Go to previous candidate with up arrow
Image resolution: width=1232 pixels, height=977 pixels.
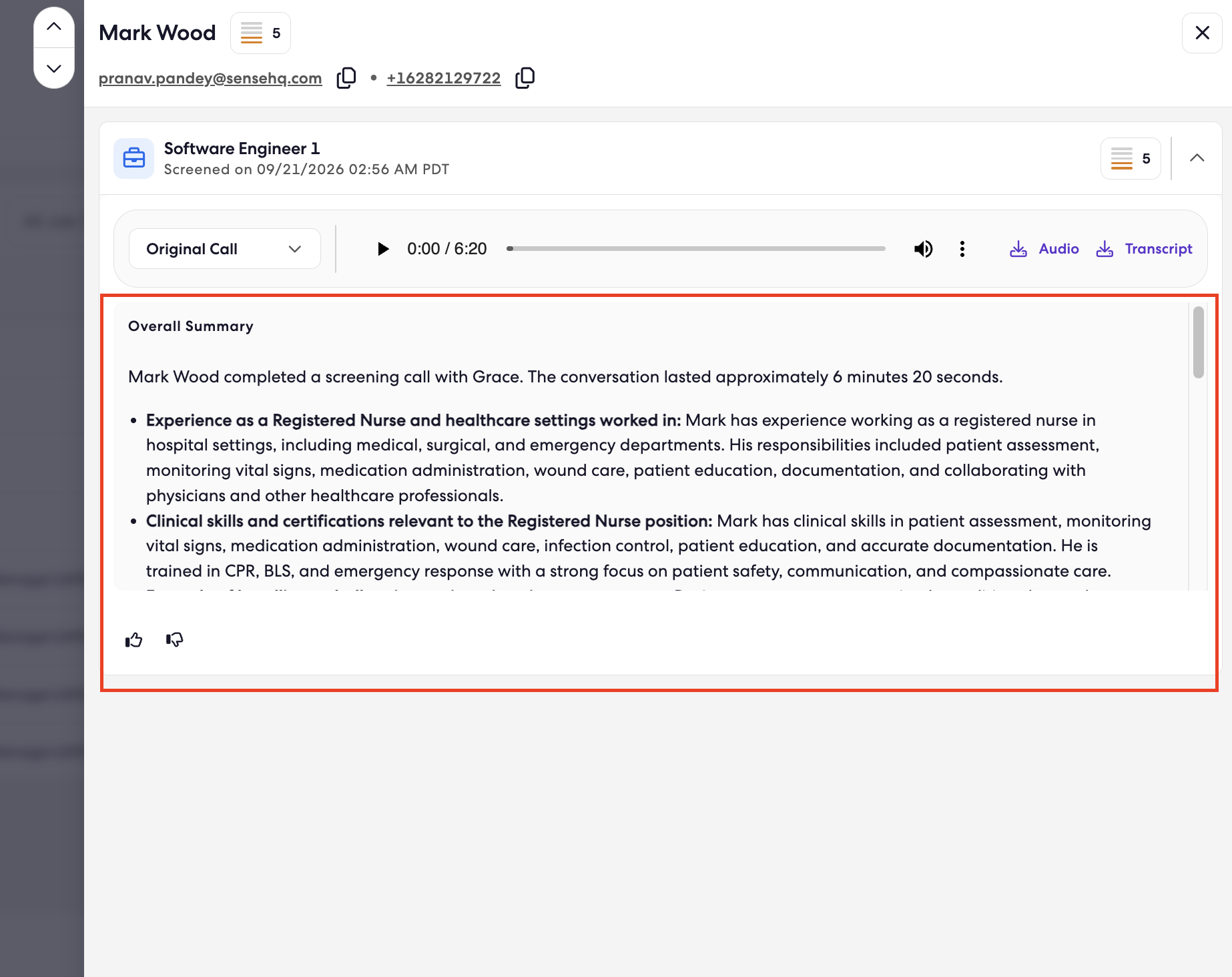[54, 27]
